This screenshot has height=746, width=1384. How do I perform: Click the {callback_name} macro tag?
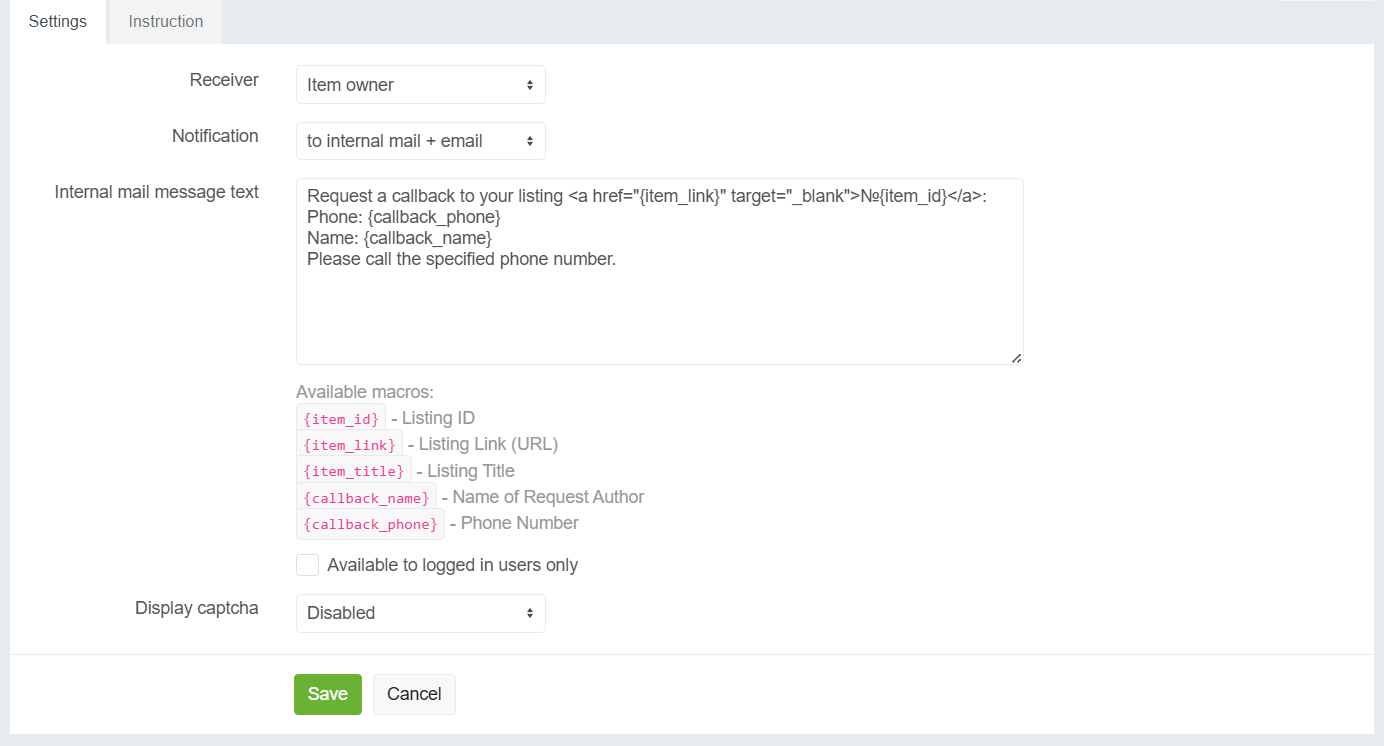[x=366, y=498]
